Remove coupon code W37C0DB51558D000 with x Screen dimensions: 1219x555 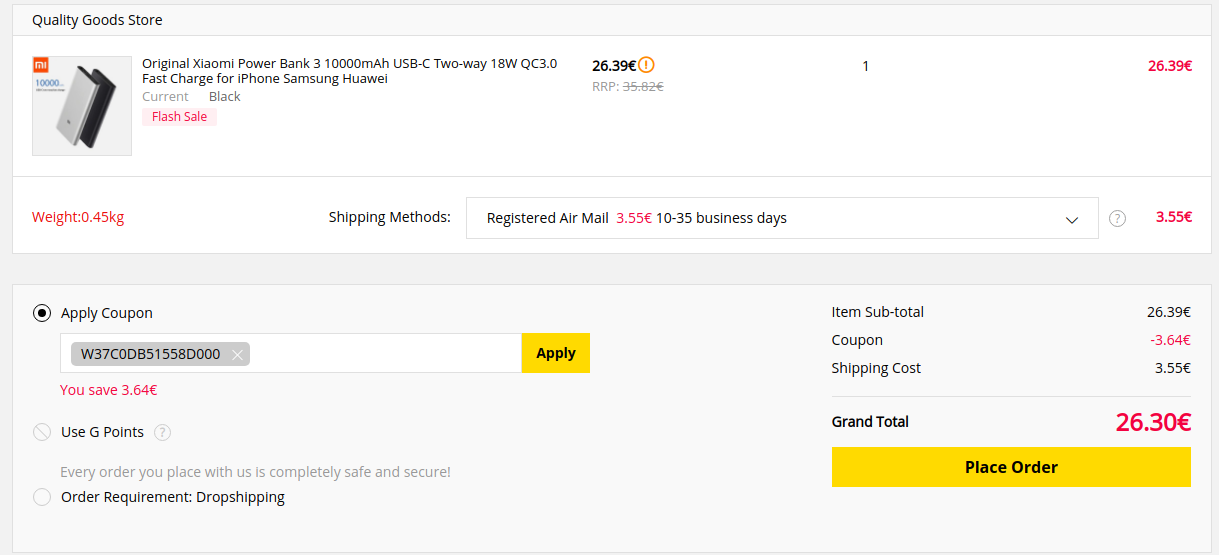(x=237, y=354)
